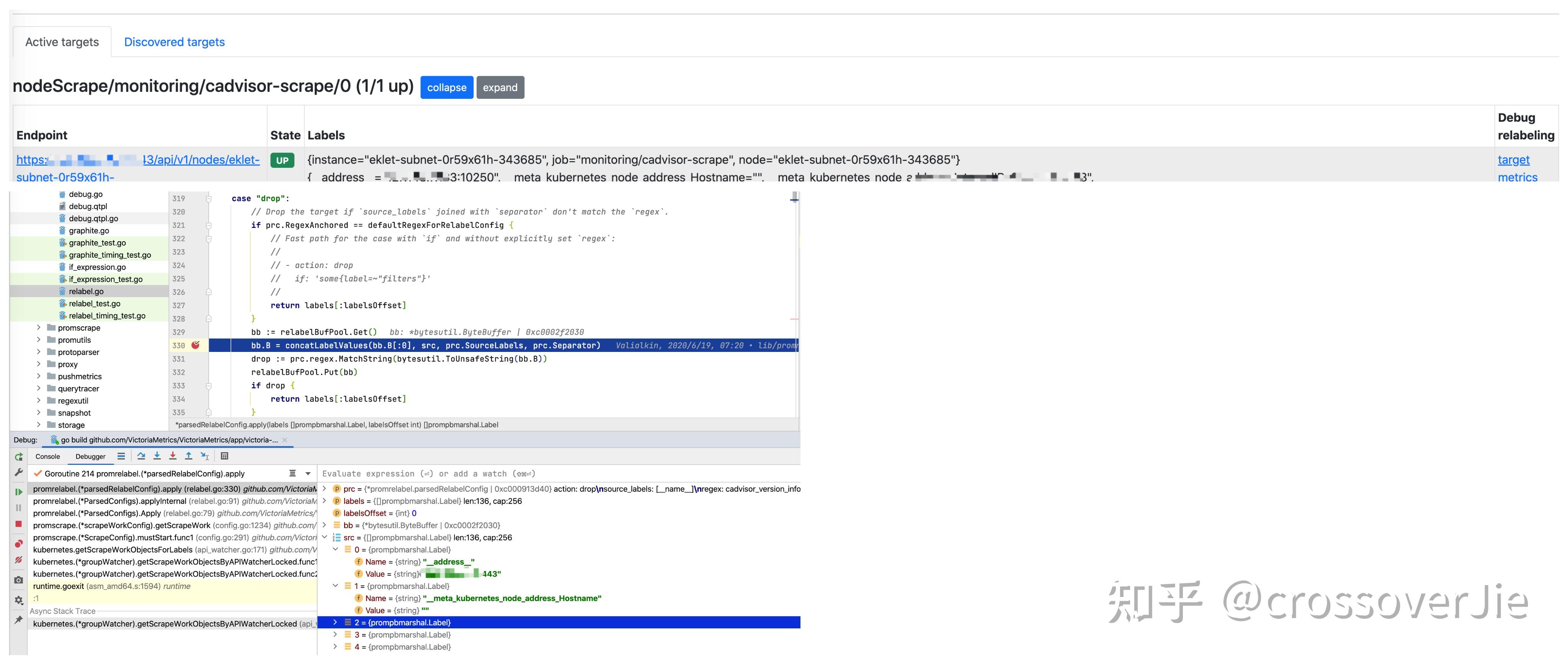
Task: Expand the regexutil folder
Action: click(x=39, y=401)
